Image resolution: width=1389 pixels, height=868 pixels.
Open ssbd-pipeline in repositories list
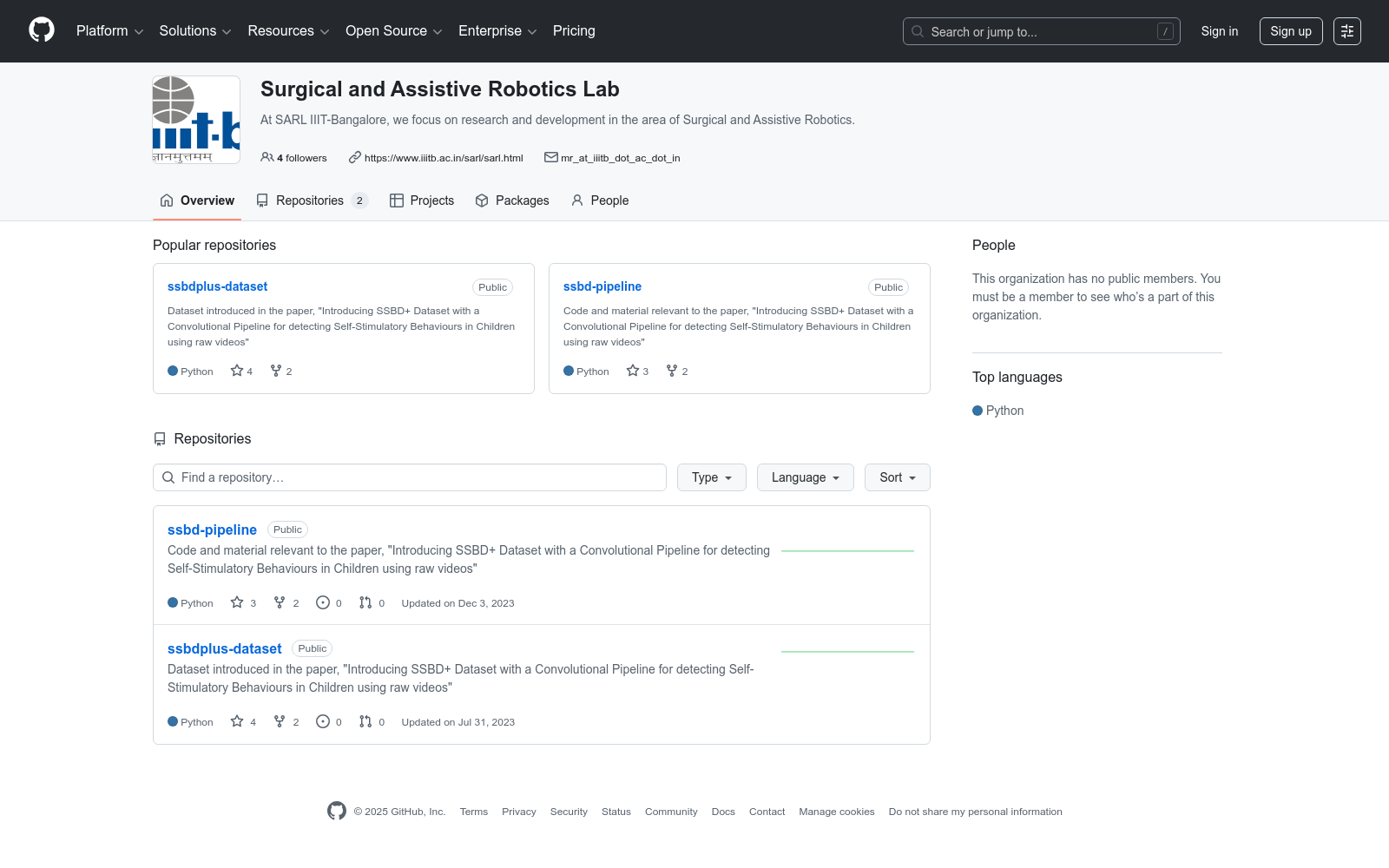212,529
